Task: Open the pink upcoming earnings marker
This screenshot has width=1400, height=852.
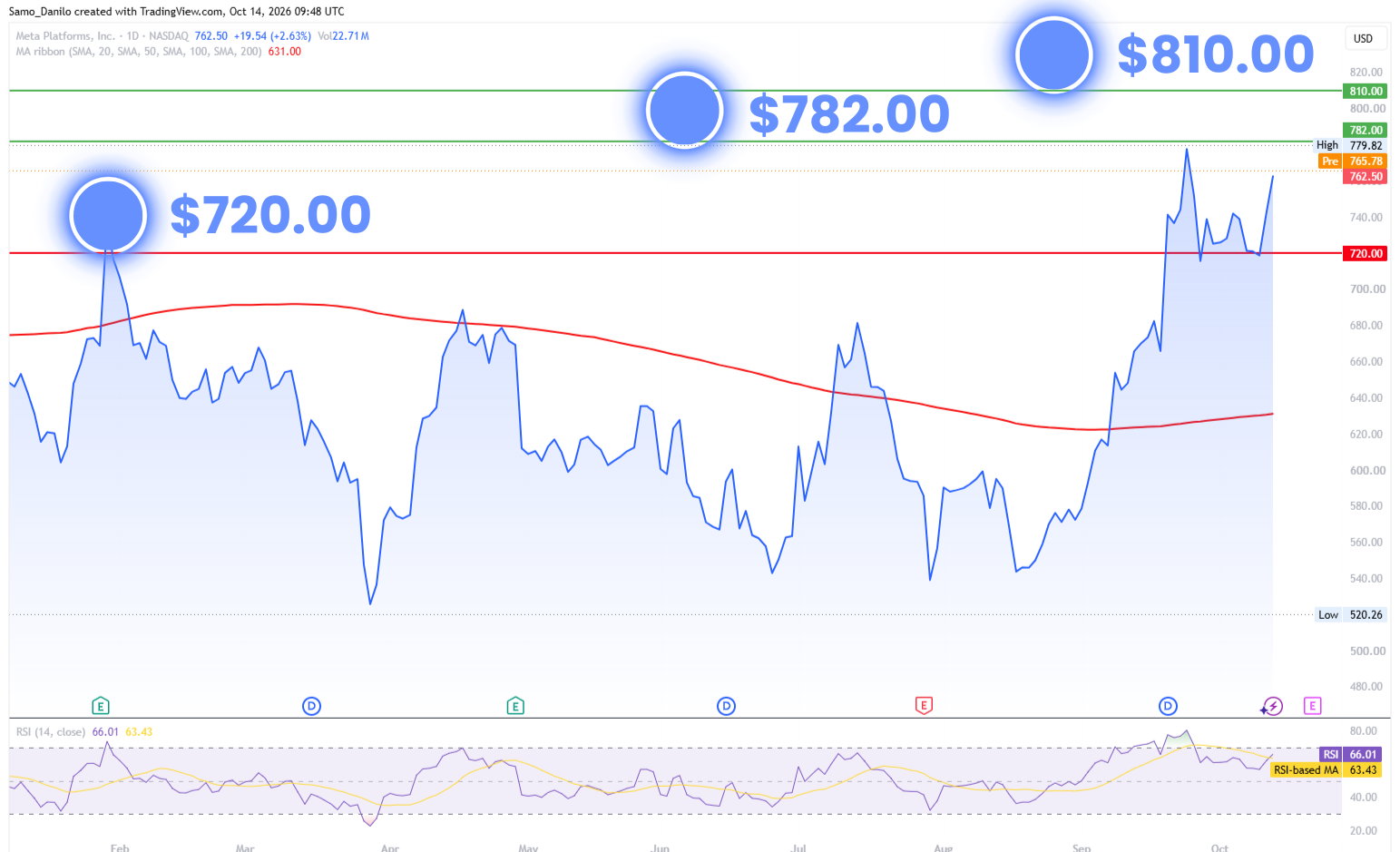Action: coord(1312,706)
